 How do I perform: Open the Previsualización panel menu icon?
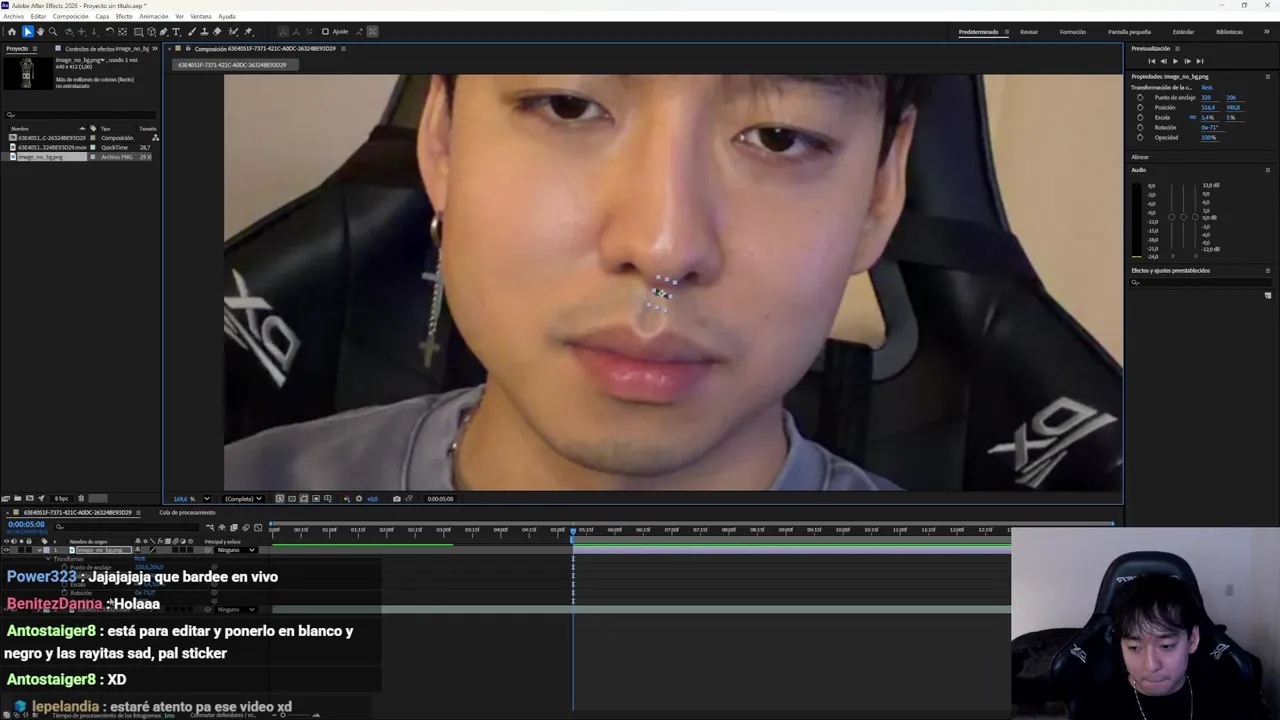[x=1178, y=49]
